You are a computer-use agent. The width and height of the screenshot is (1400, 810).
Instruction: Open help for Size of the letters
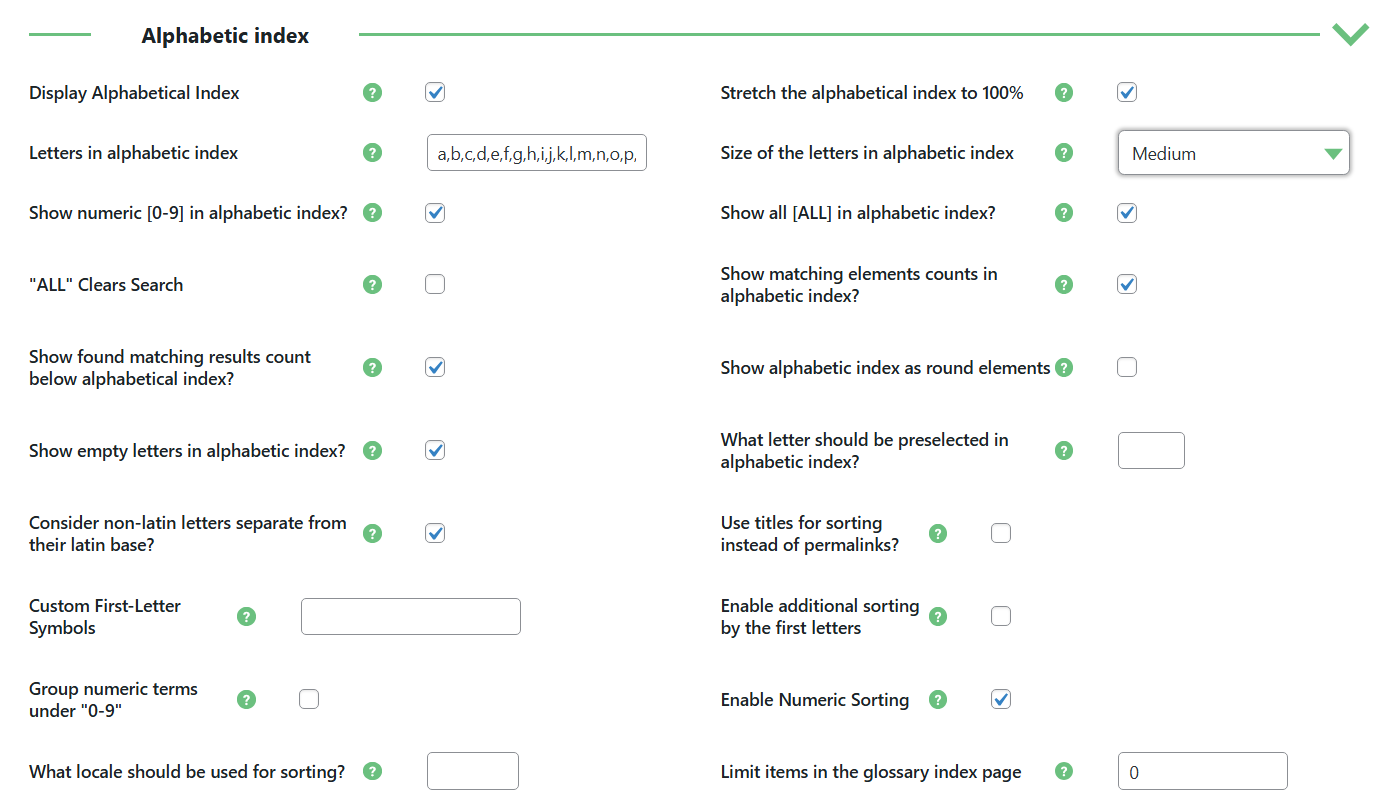pos(1063,152)
